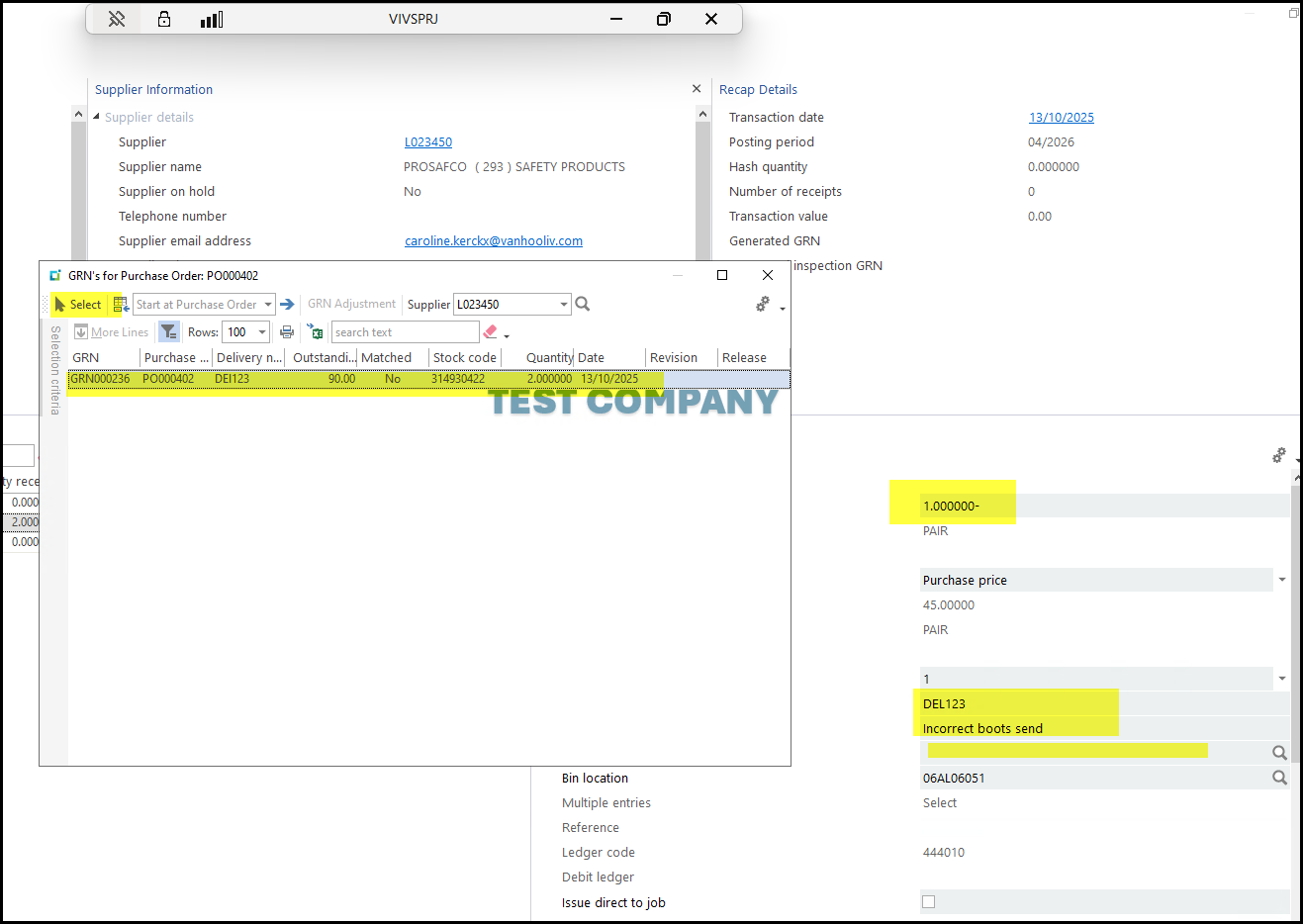Click the supplier search magnifier icon
This screenshot has height=924, width=1303.
click(583, 304)
